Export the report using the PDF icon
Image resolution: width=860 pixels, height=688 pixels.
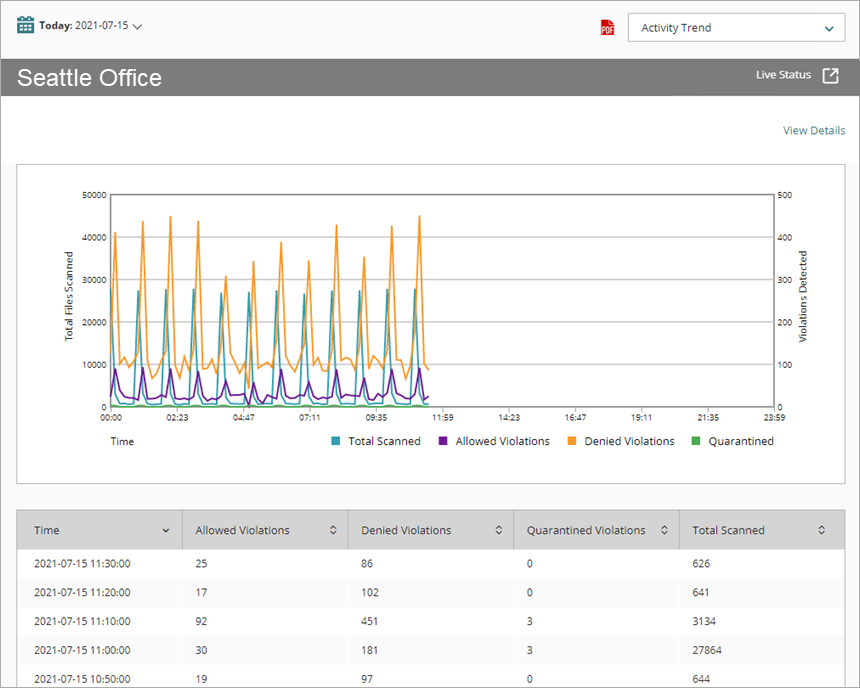pyautogui.click(x=607, y=28)
